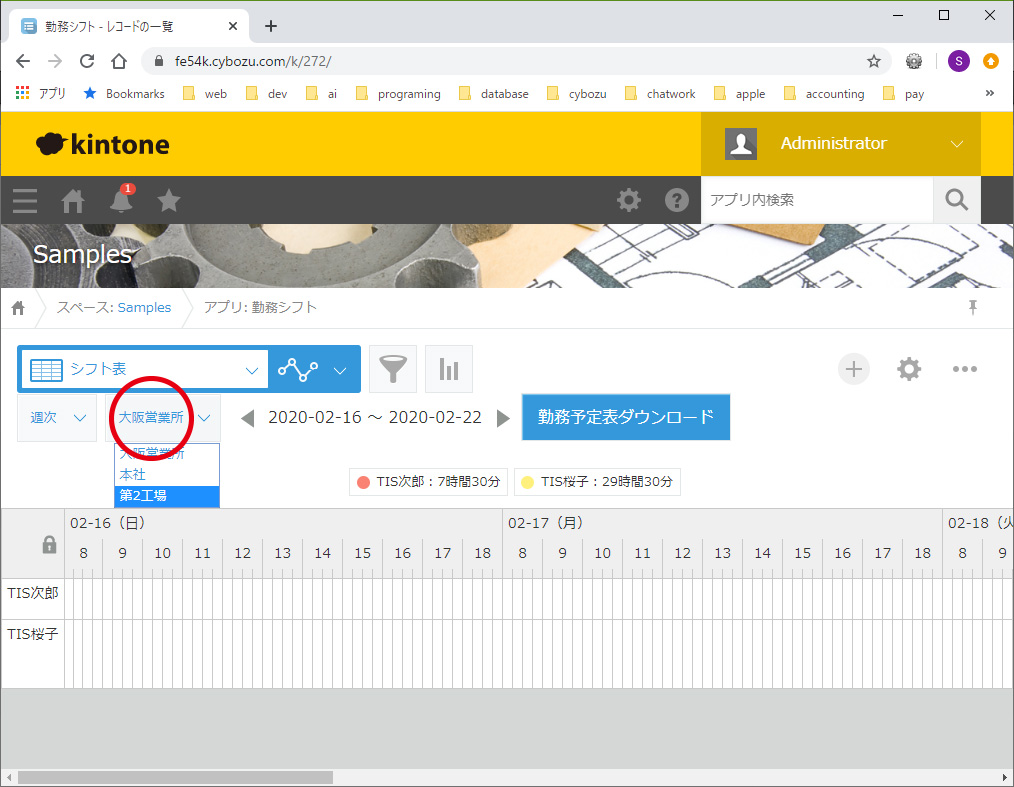This screenshot has height=787, width=1014.
Task: Select 本社 in the location list
Action: point(167,475)
